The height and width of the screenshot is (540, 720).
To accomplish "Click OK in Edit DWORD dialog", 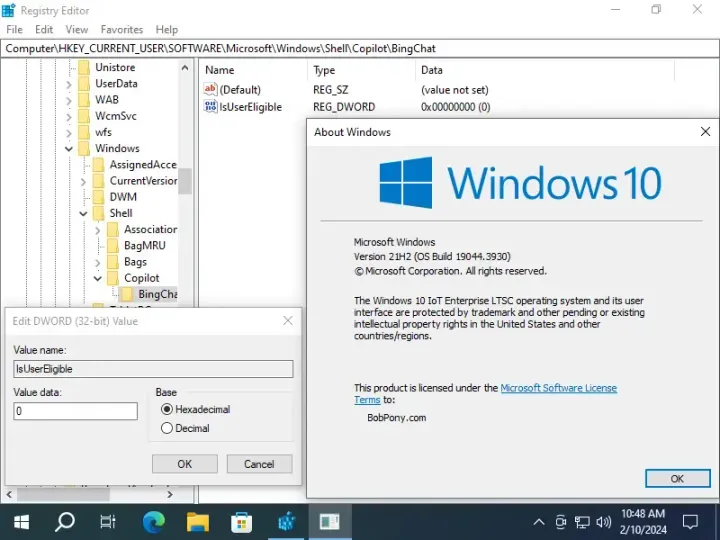I will (184, 464).
